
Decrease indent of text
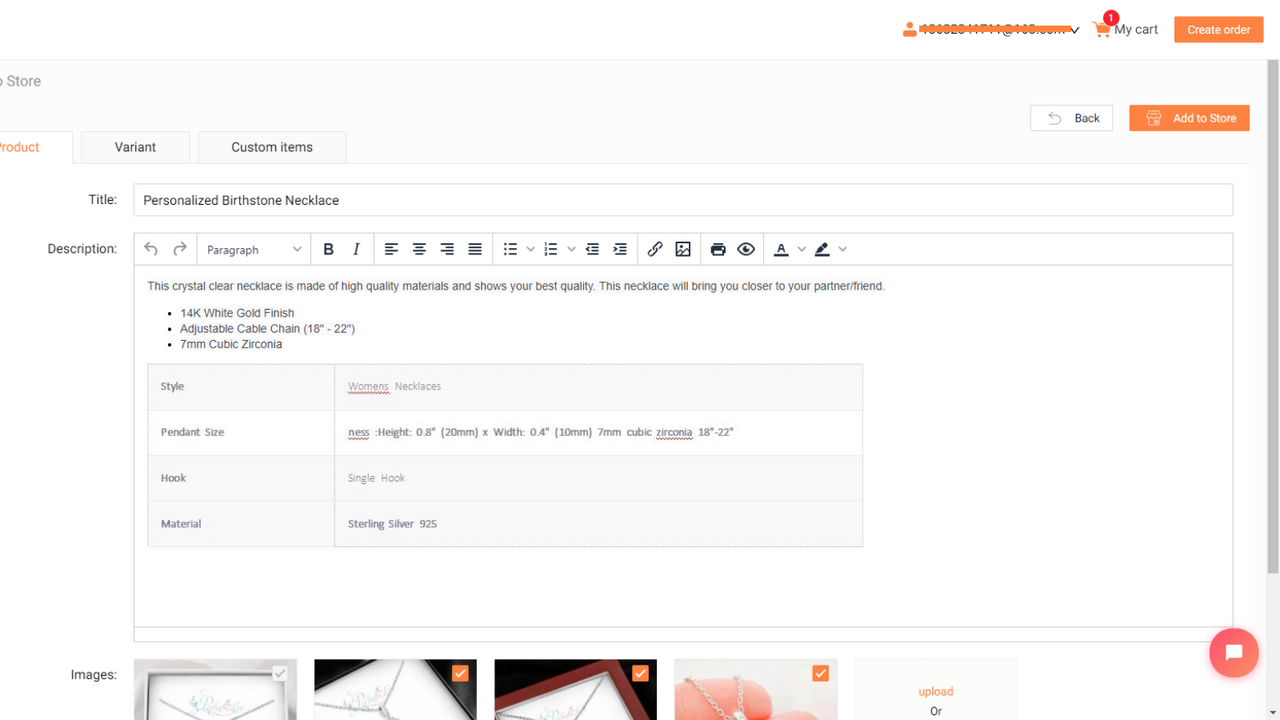(x=592, y=249)
